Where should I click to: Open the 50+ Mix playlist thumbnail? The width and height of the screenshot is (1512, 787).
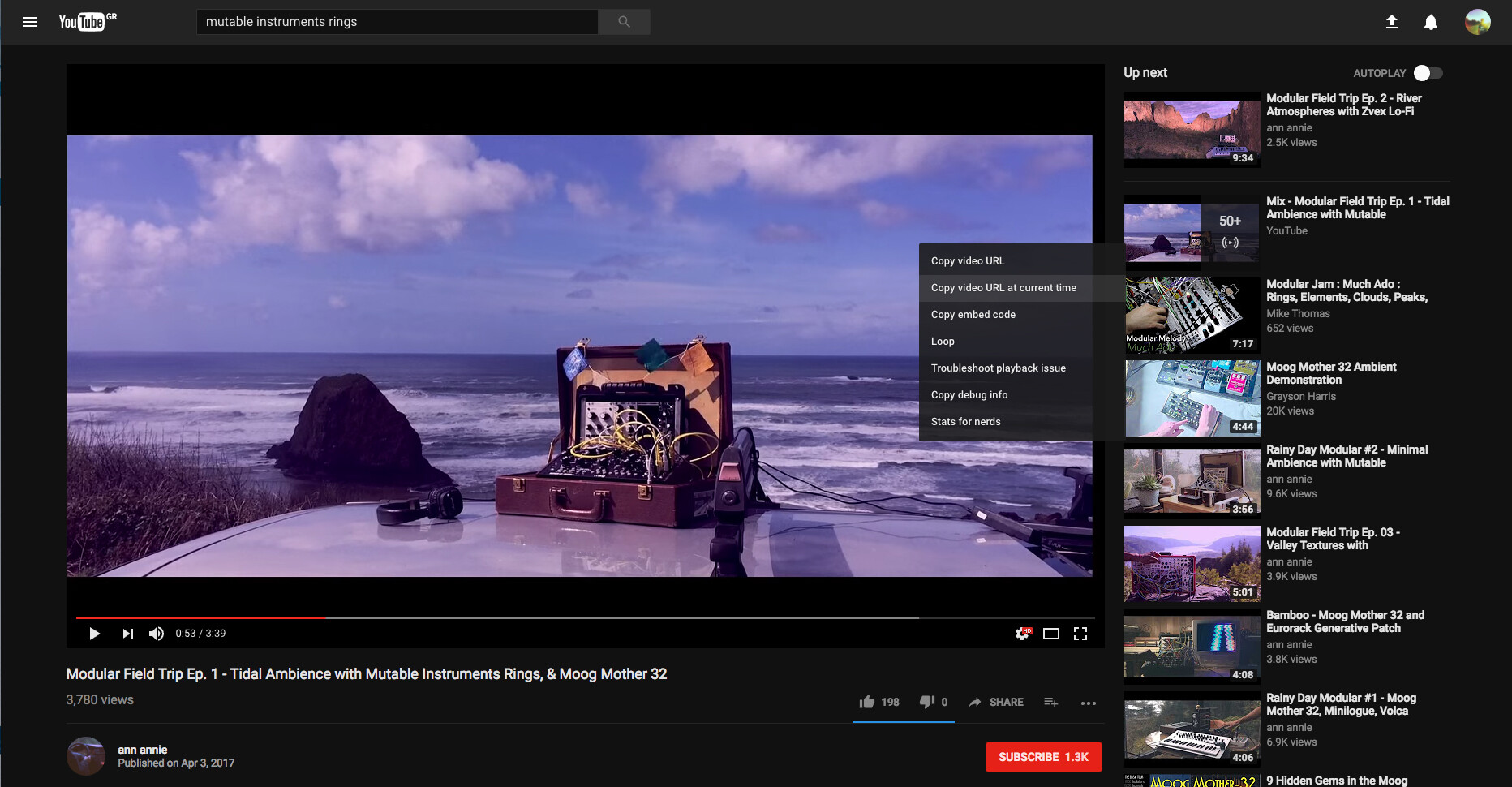[1192, 233]
